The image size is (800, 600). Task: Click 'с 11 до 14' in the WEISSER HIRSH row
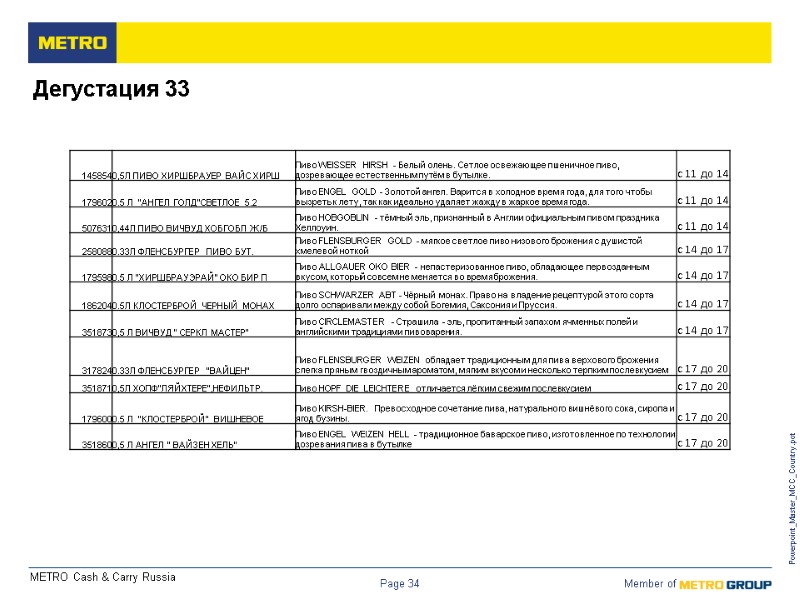pos(703,173)
